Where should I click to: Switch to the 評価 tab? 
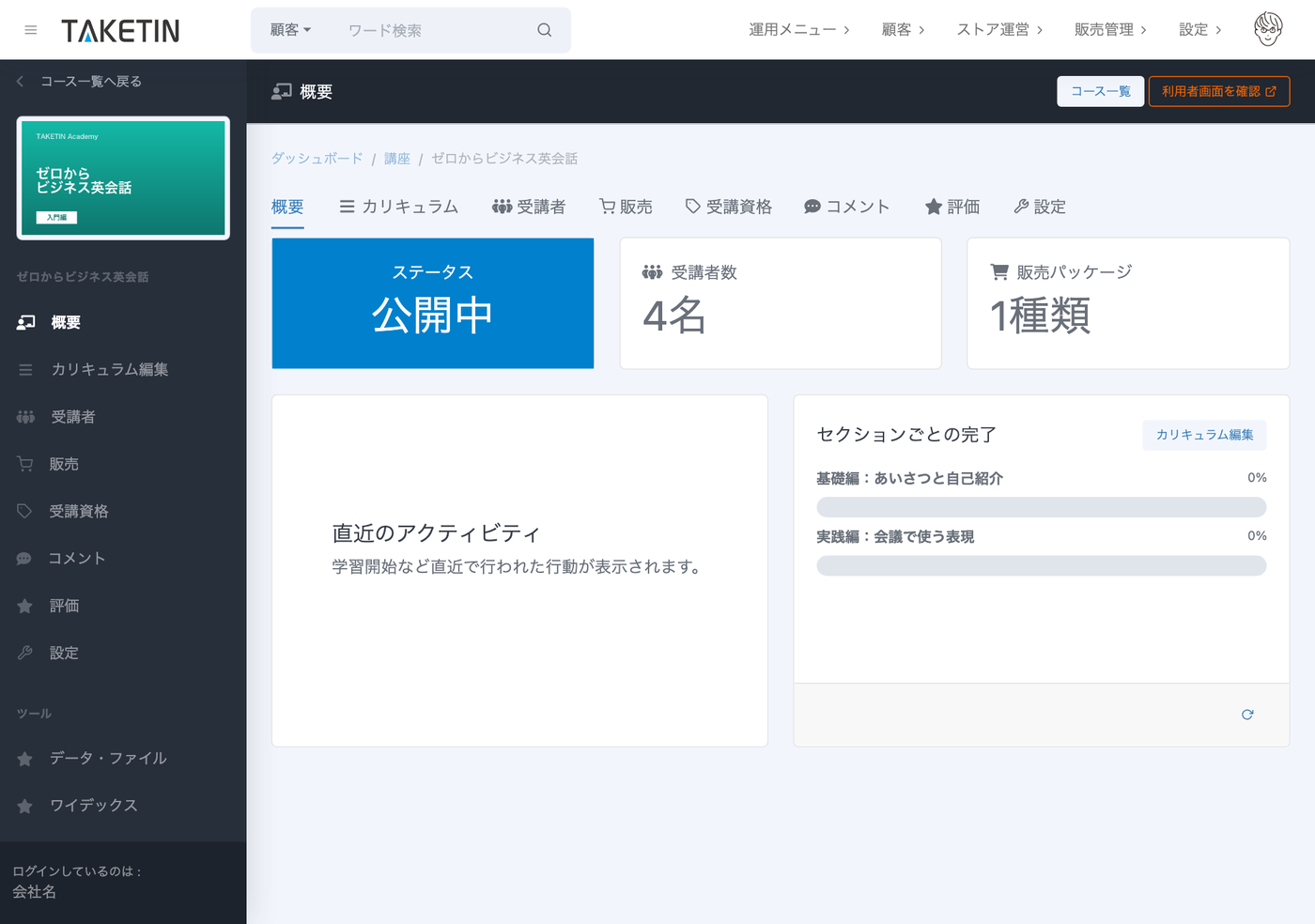click(952, 207)
